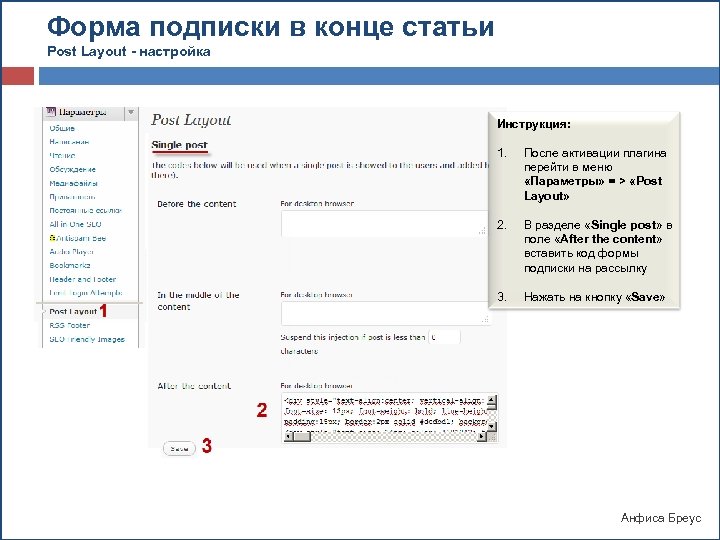The width and height of the screenshot is (720, 540).
Task: Open the Общие settings page
Action: (62, 128)
